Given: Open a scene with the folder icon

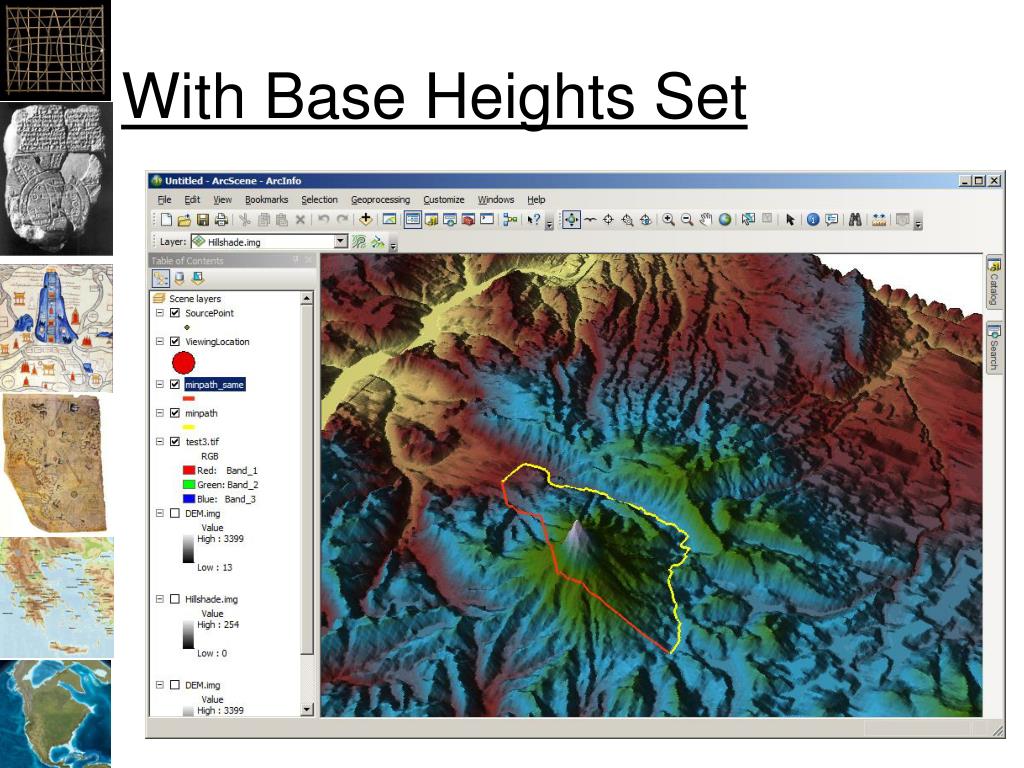Looking at the screenshot, I should point(184,219).
